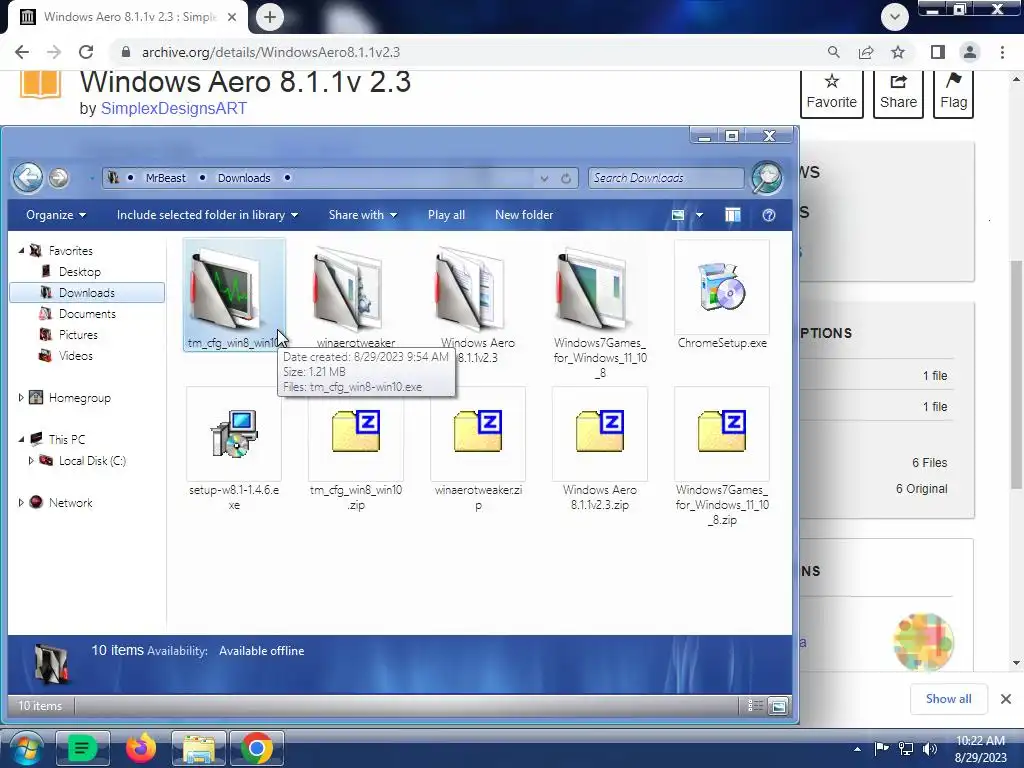Select the setup-w8.1-1.4.6.exe installer
This screenshot has width=1024, height=768.
234,449
